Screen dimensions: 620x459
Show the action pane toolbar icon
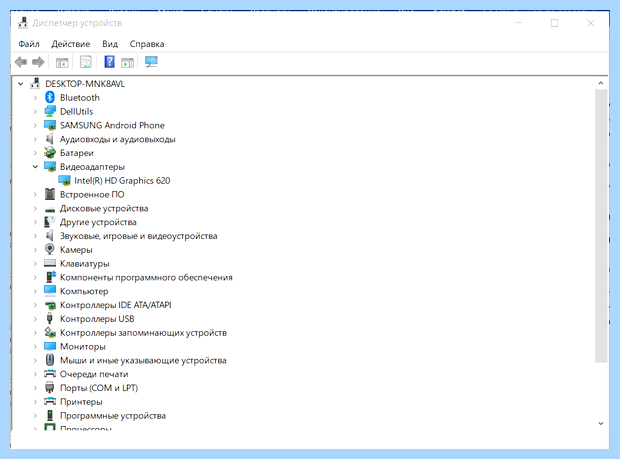point(127,62)
